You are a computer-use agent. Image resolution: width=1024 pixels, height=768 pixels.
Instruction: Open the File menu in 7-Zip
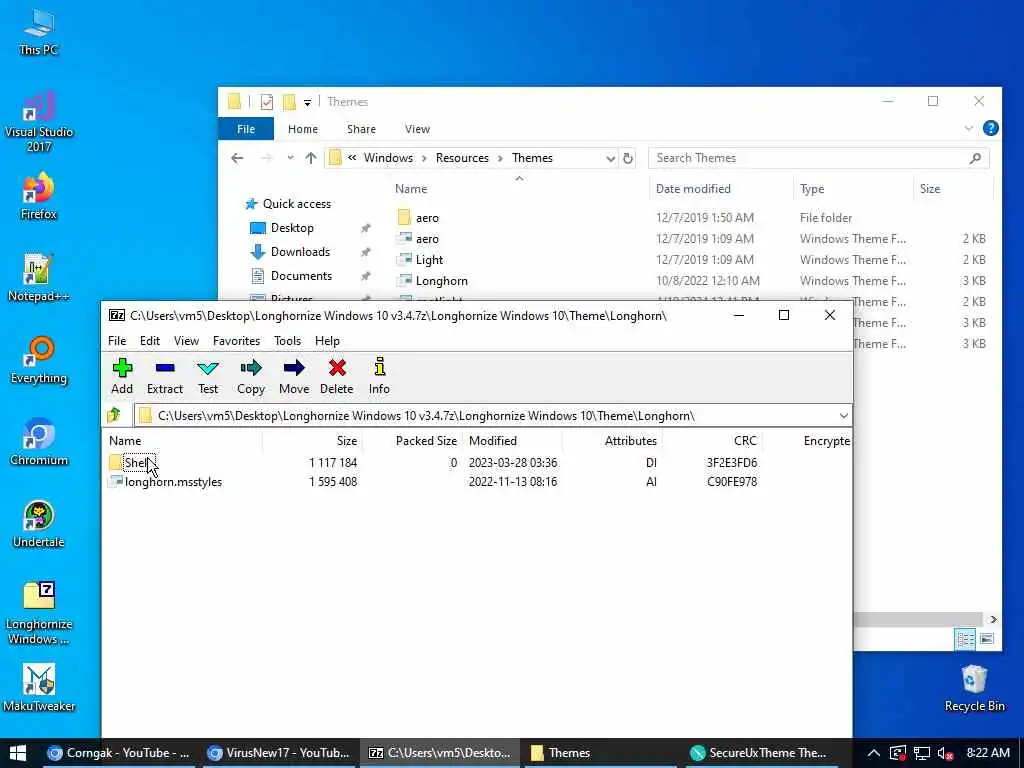point(117,341)
